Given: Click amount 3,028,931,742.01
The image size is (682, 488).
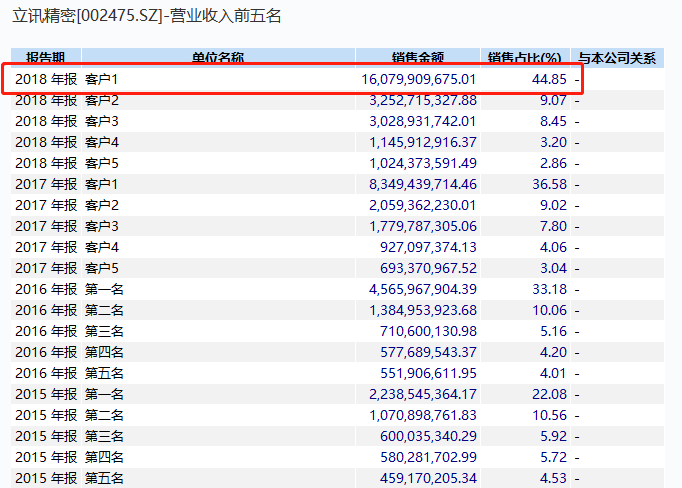Looking at the screenshot, I should pyautogui.click(x=422, y=121).
